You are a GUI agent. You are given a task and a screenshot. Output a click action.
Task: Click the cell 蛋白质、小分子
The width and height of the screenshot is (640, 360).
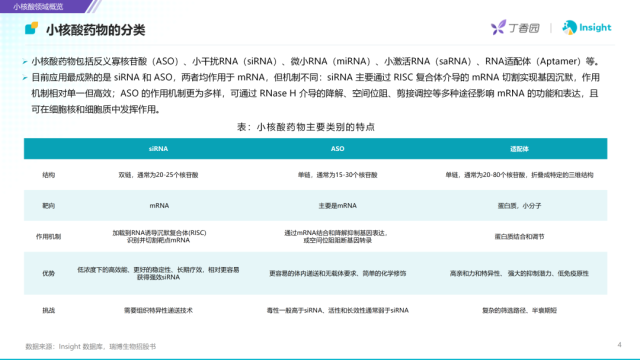tap(519, 206)
